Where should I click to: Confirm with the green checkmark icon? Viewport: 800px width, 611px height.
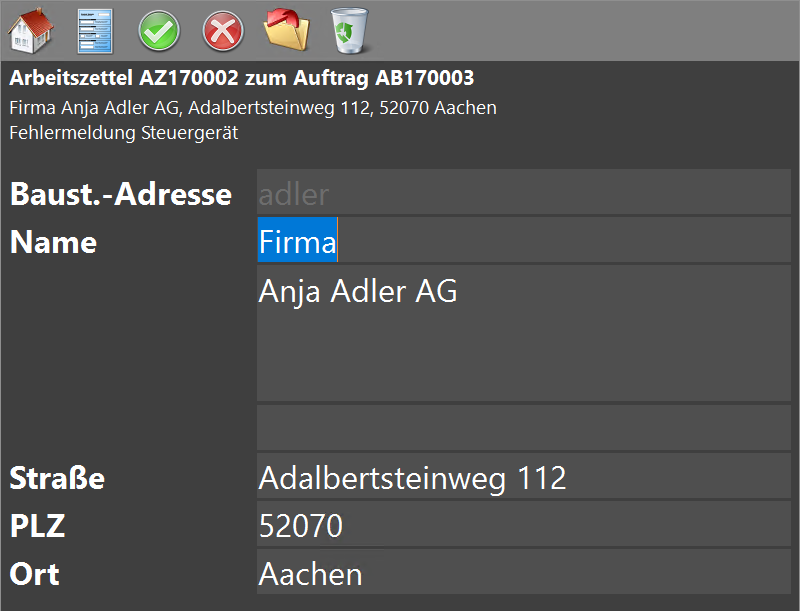tap(159, 31)
